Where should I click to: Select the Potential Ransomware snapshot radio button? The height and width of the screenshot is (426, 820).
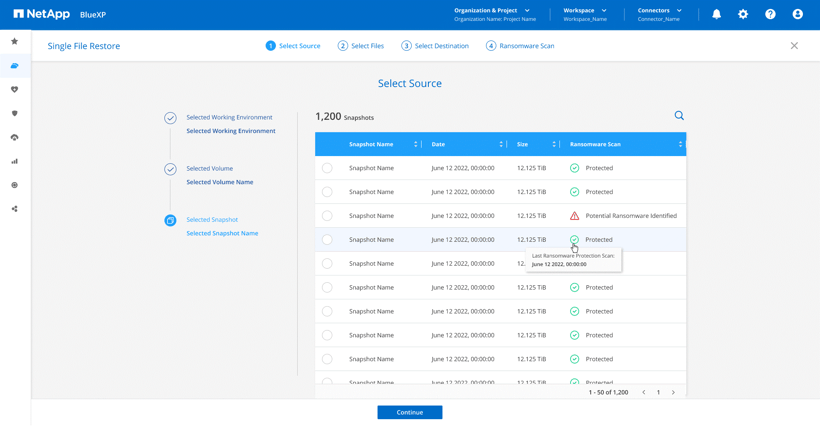[x=327, y=216]
